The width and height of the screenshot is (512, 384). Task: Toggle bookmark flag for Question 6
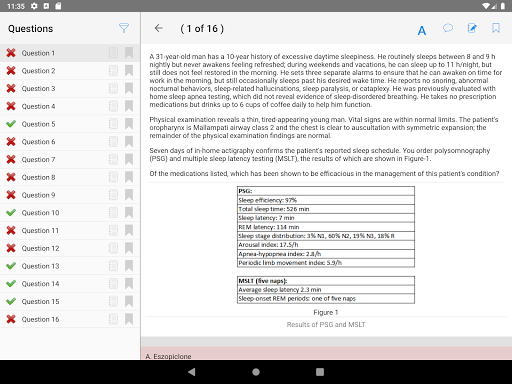tap(129, 142)
